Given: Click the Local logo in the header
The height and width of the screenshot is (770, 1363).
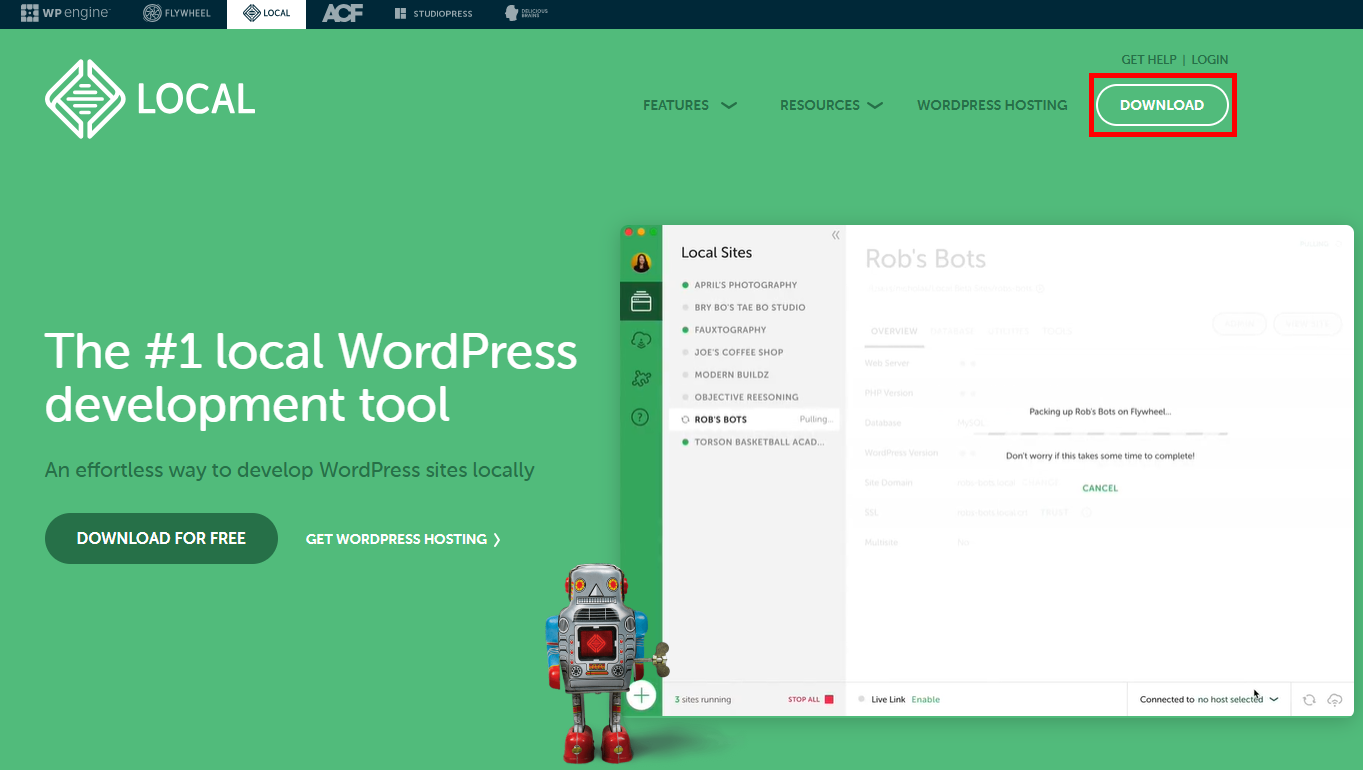Looking at the screenshot, I should (150, 99).
